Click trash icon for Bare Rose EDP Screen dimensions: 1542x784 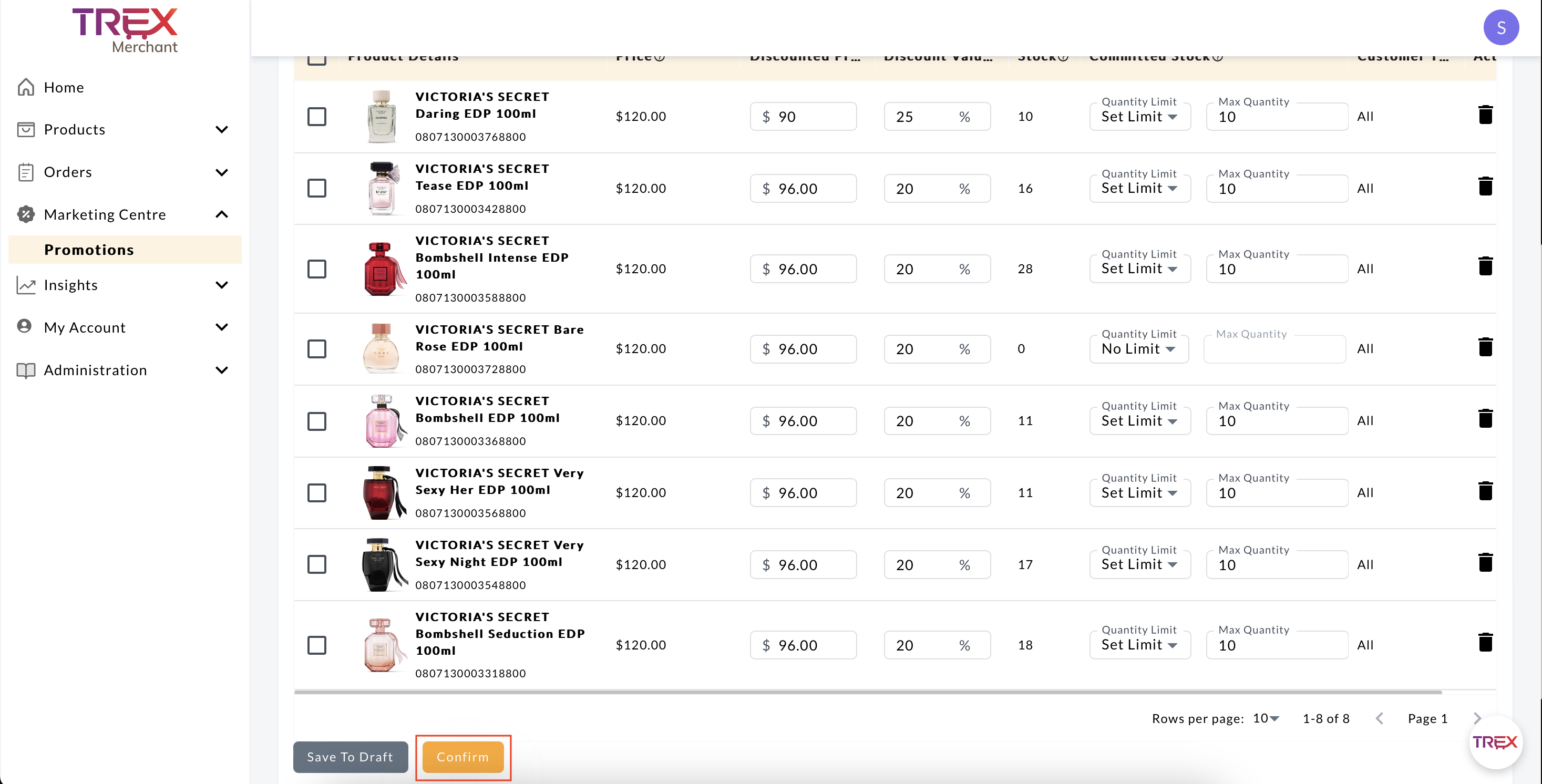pyautogui.click(x=1485, y=347)
